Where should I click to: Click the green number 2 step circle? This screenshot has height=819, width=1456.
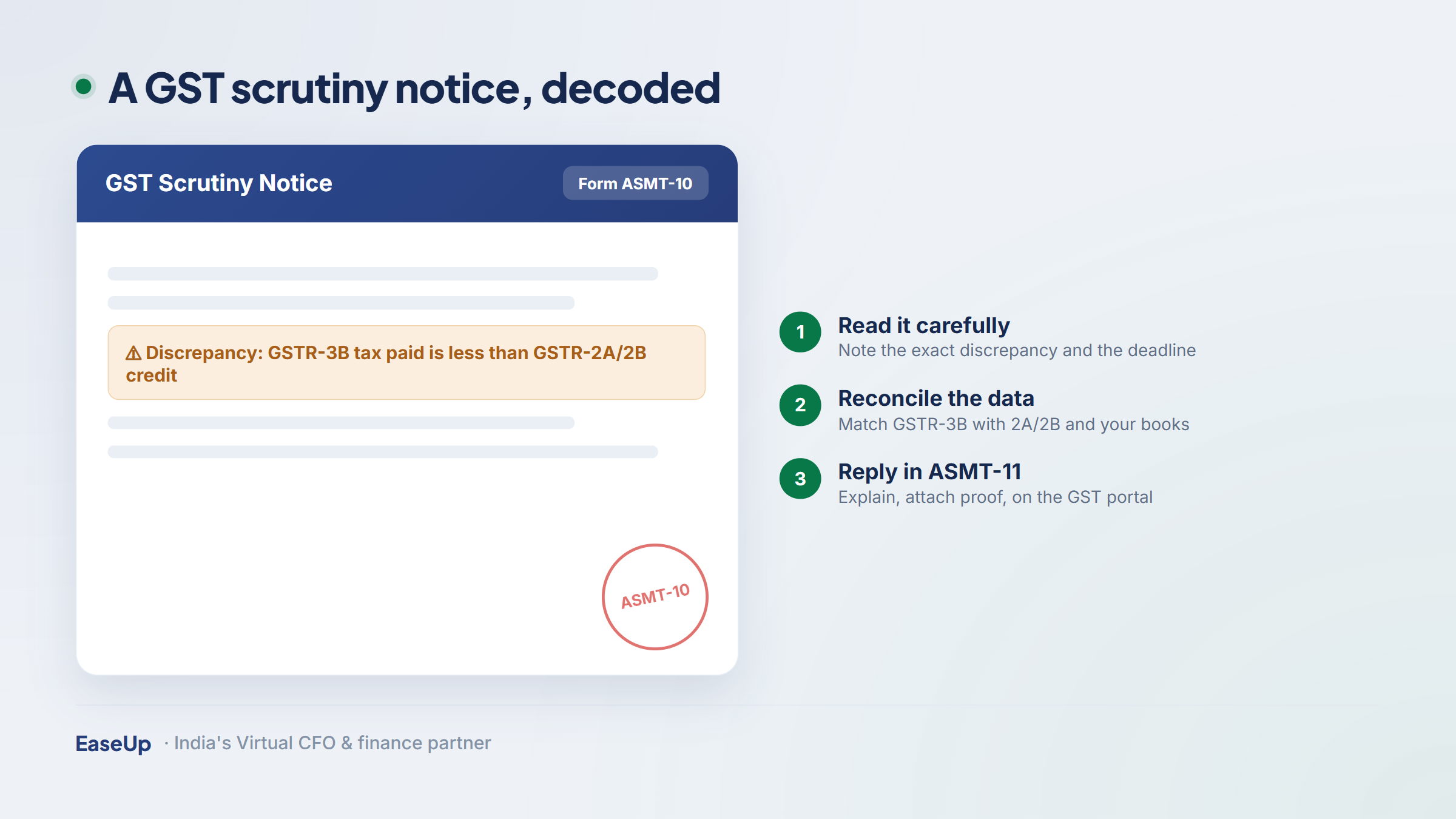click(800, 405)
